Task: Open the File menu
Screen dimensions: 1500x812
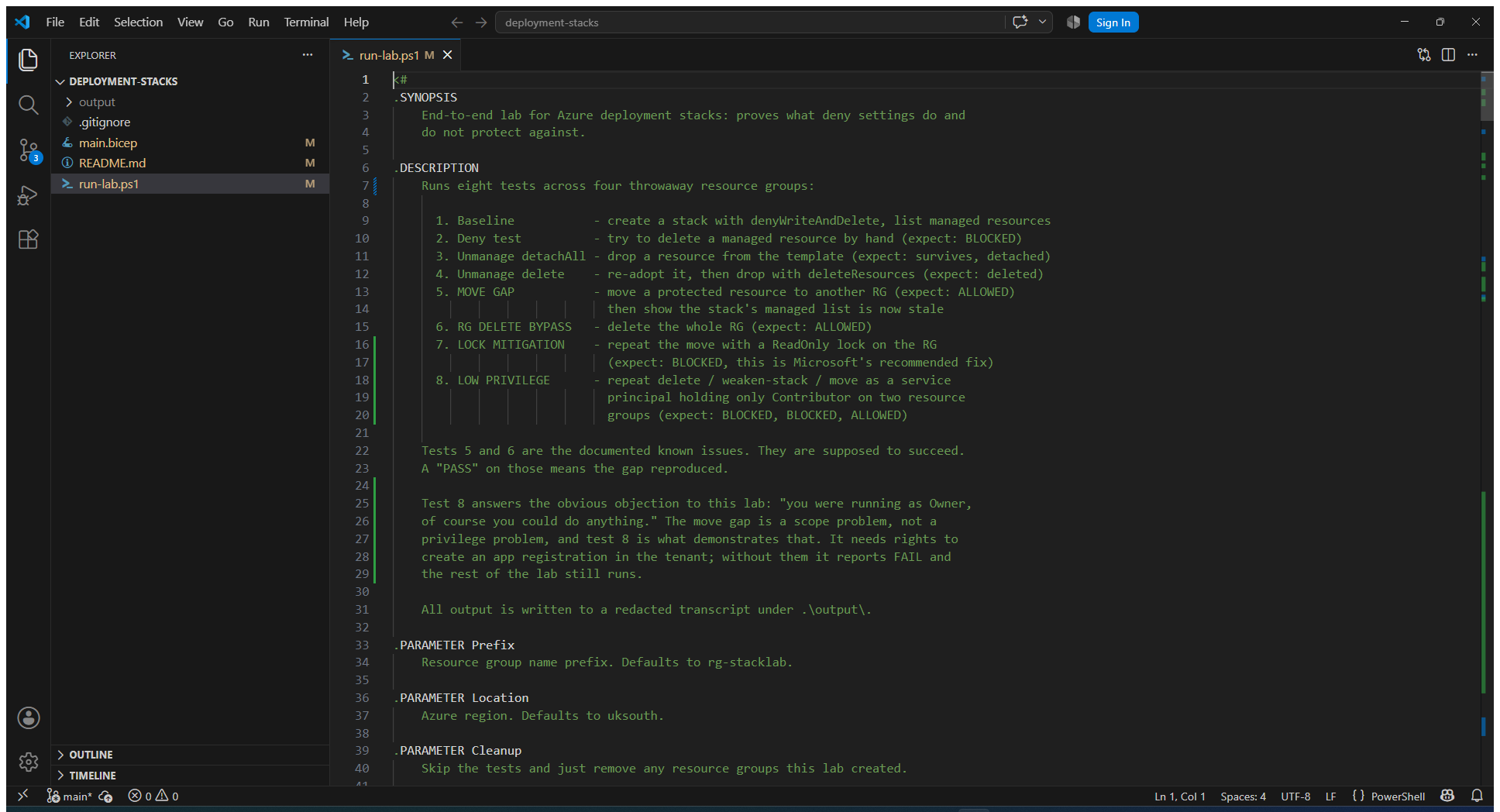Action: pyautogui.click(x=55, y=22)
